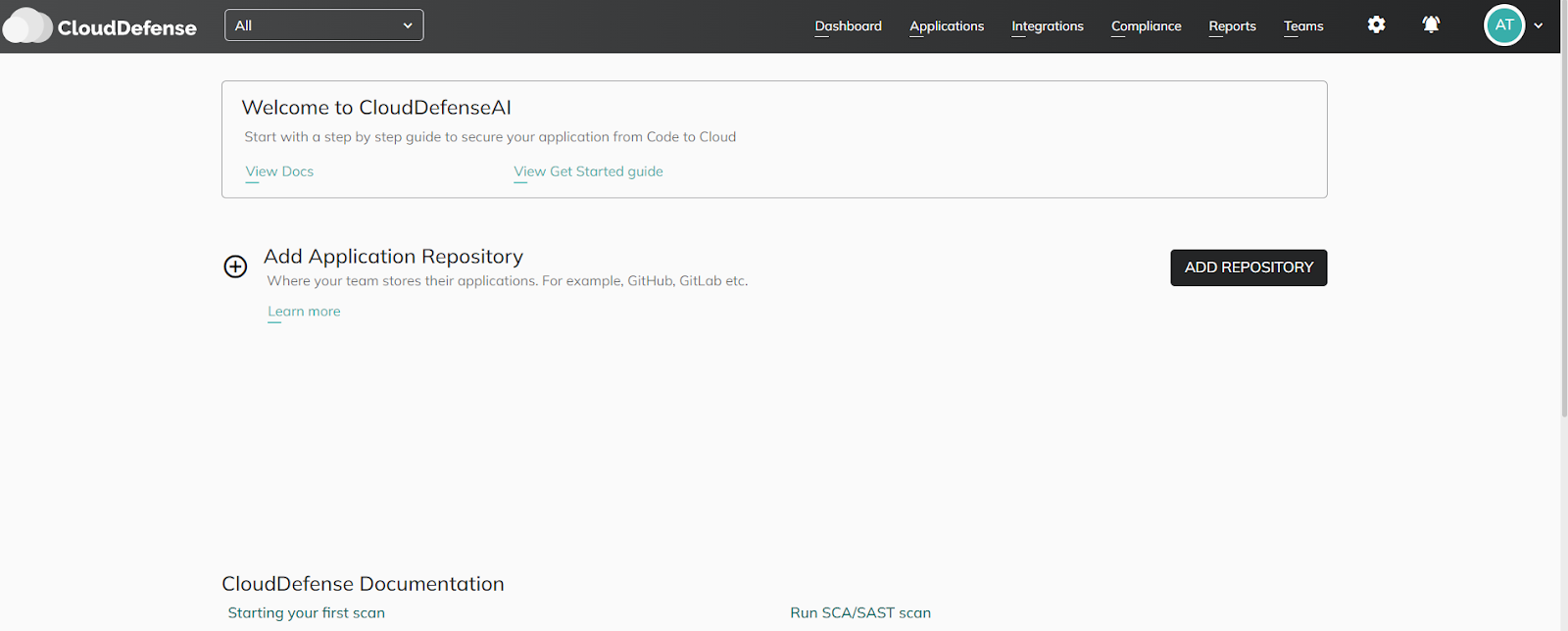Navigate to the Compliance menu item
The height and width of the screenshot is (631, 1568).
(x=1147, y=26)
